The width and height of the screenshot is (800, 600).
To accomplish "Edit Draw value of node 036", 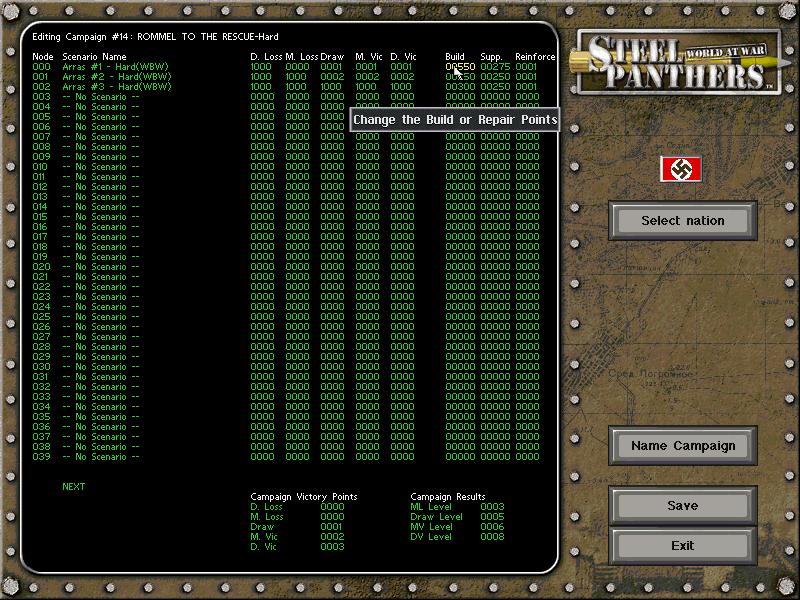I will coord(333,427).
